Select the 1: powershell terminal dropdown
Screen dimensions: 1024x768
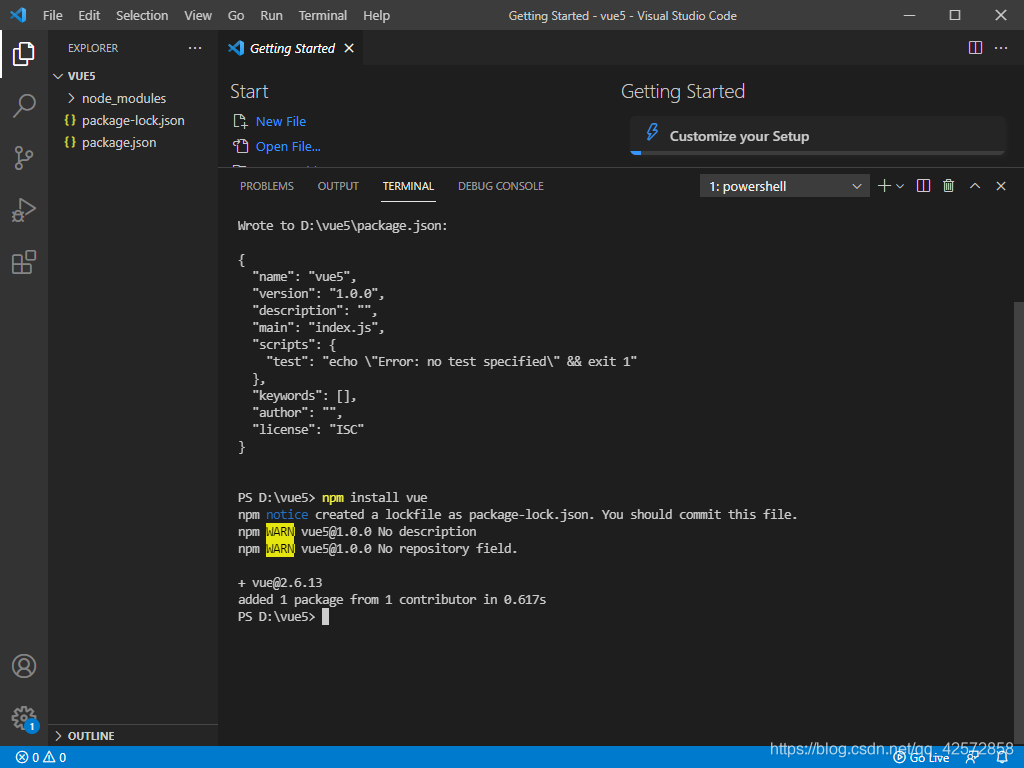click(x=784, y=186)
